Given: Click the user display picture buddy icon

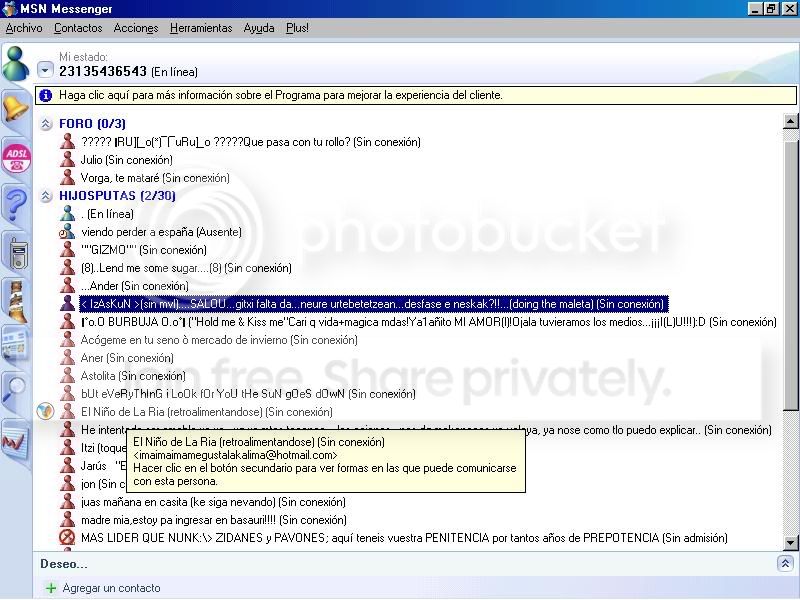Looking at the screenshot, I should click(16, 63).
